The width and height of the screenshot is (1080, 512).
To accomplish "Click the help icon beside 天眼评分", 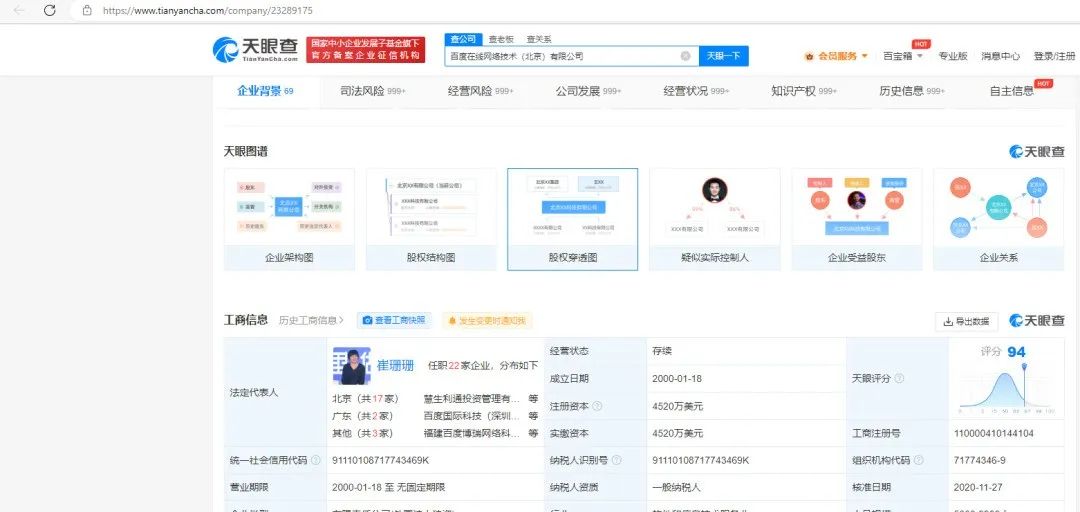I will pyautogui.click(x=899, y=379).
